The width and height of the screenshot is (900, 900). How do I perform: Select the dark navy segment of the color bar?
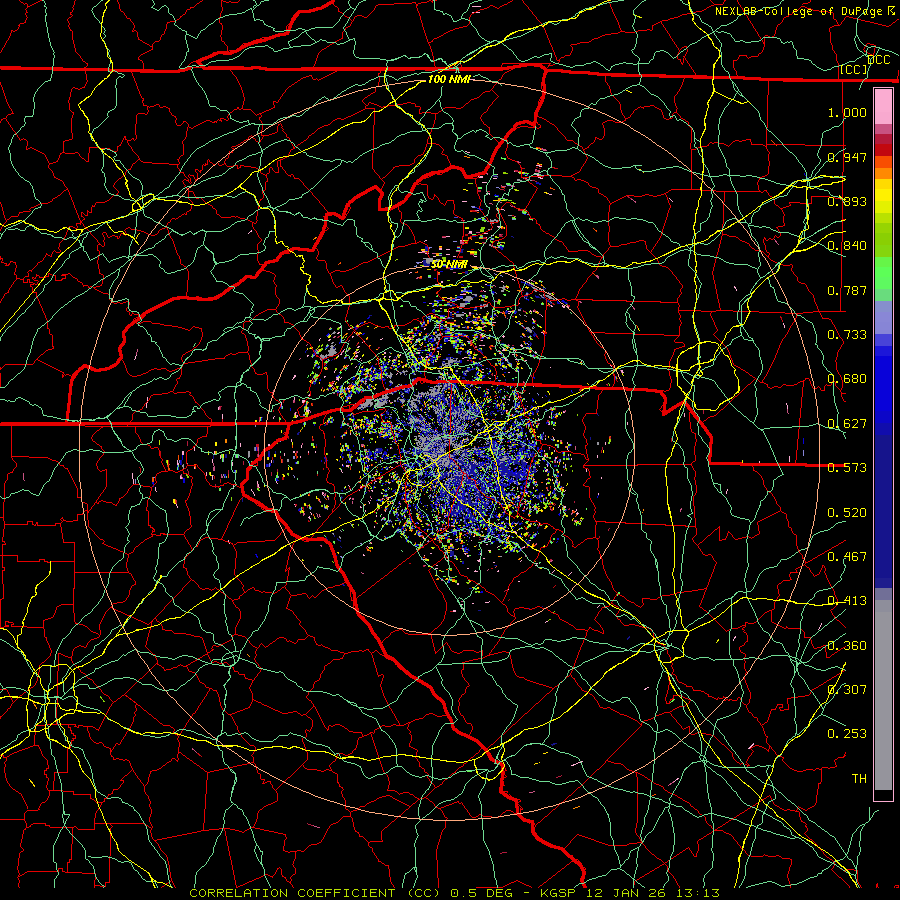pos(883,511)
